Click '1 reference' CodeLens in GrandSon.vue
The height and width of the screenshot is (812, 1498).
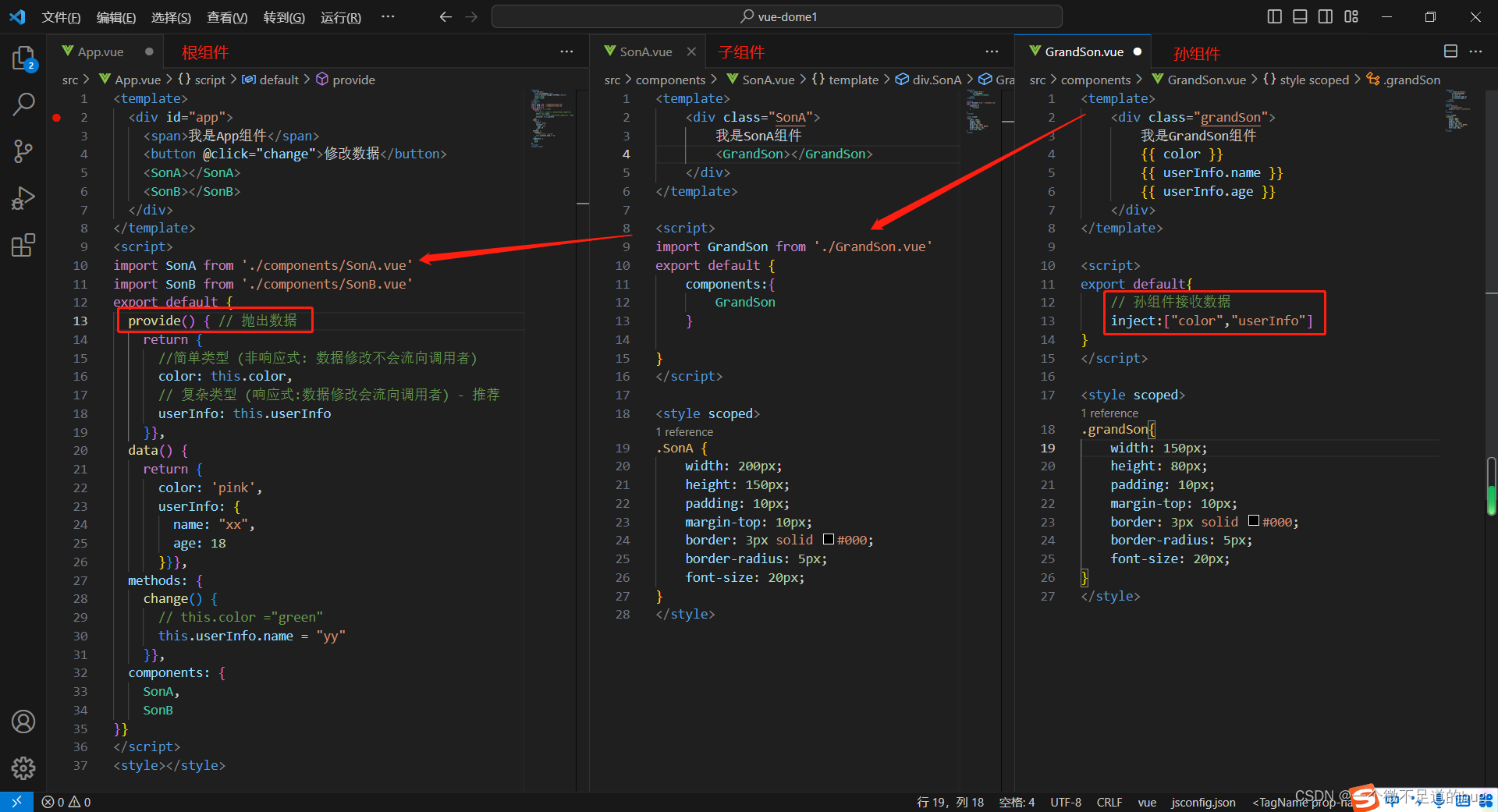1109,413
